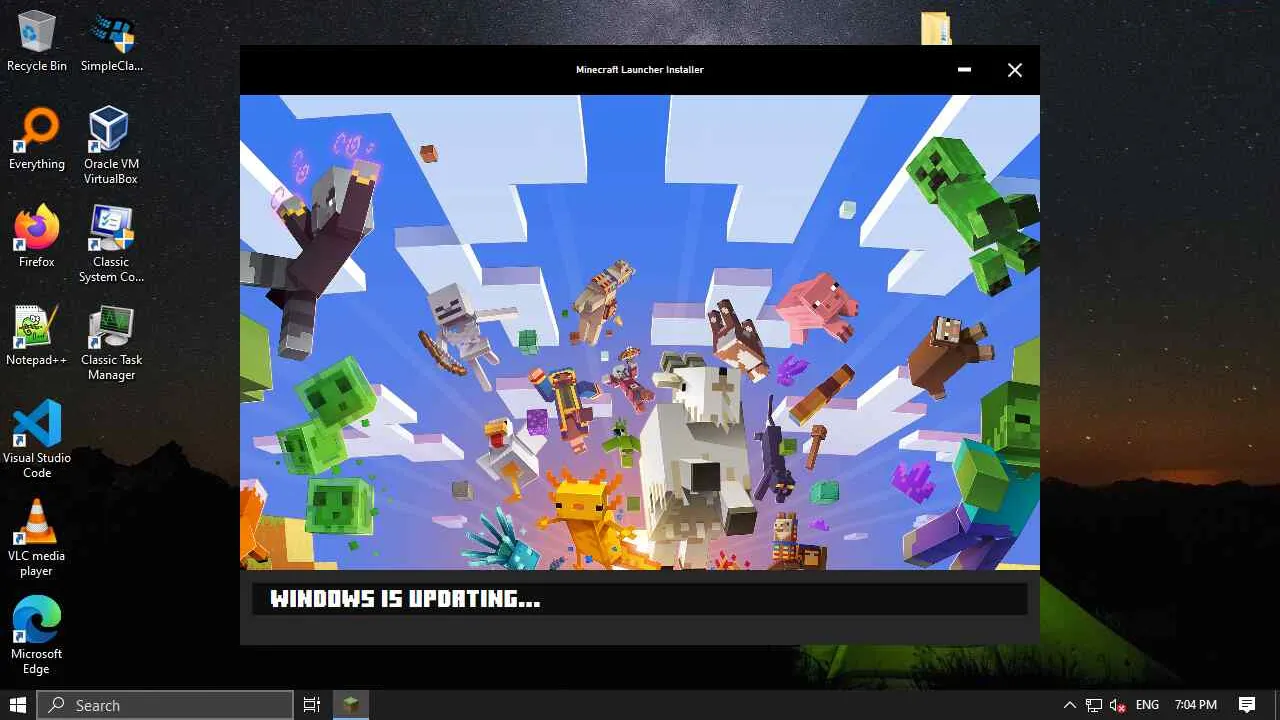Open the network status tray icon
1280x720 pixels.
[1094, 705]
